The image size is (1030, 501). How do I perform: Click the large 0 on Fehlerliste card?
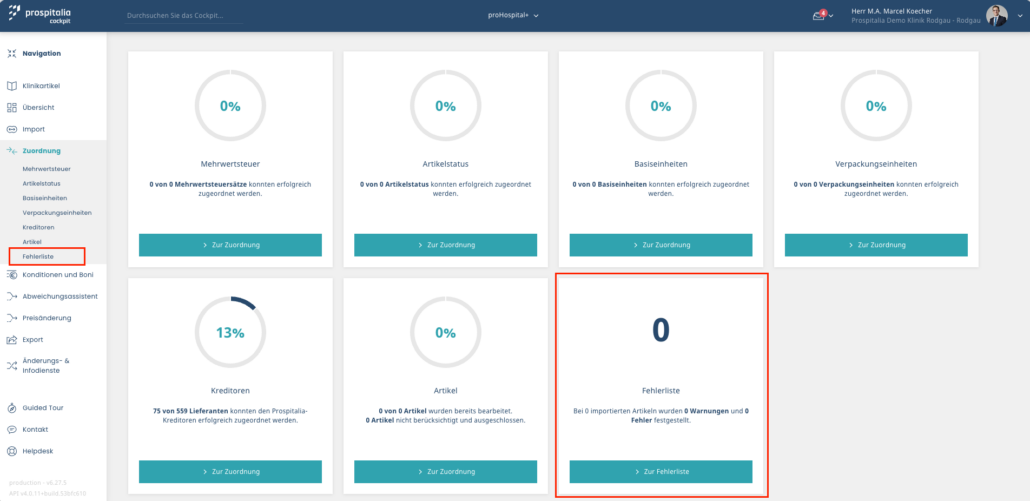661,330
